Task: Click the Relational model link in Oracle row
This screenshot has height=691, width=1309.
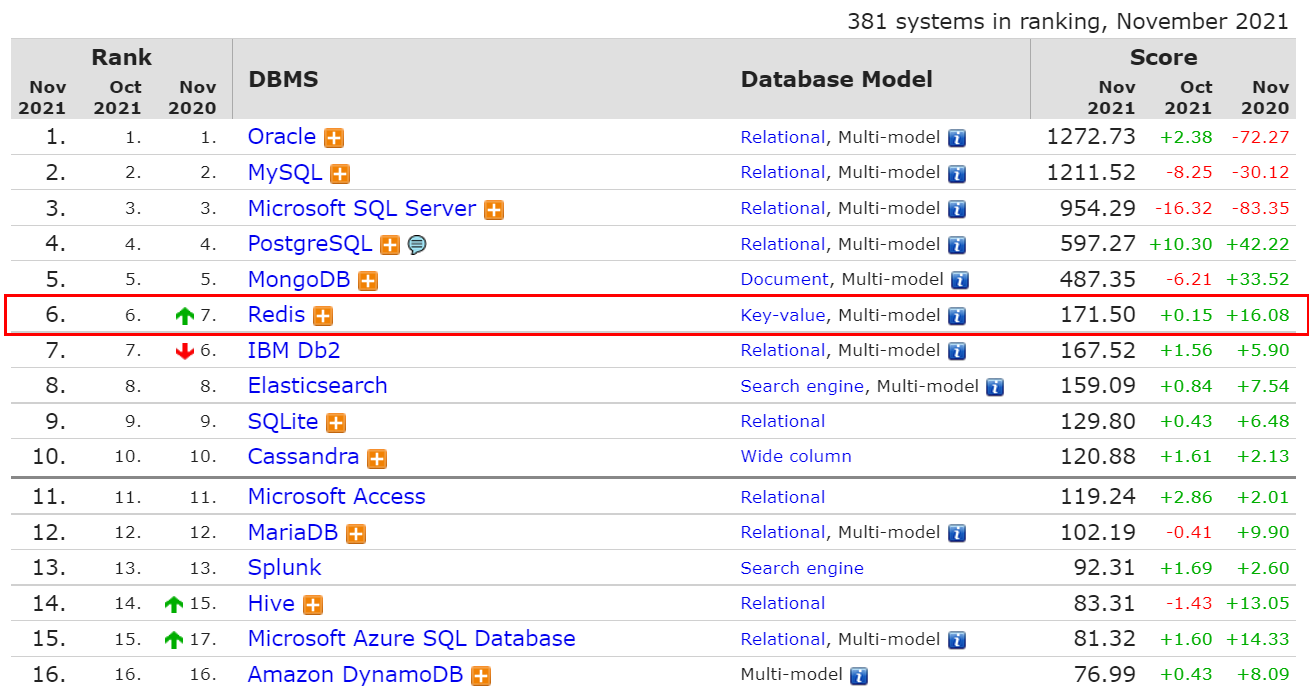Action: [783, 138]
